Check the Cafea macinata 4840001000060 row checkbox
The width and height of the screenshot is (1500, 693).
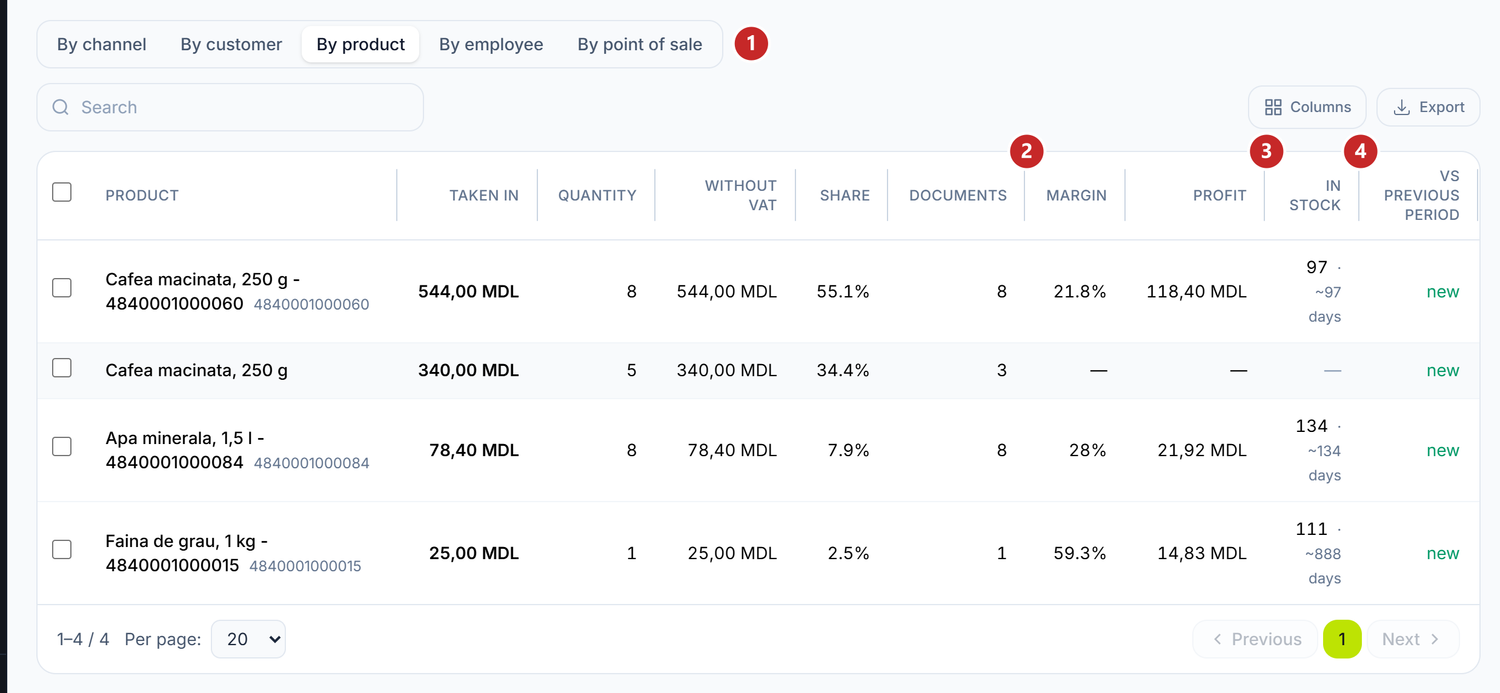pyautogui.click(x=62, y=288)
